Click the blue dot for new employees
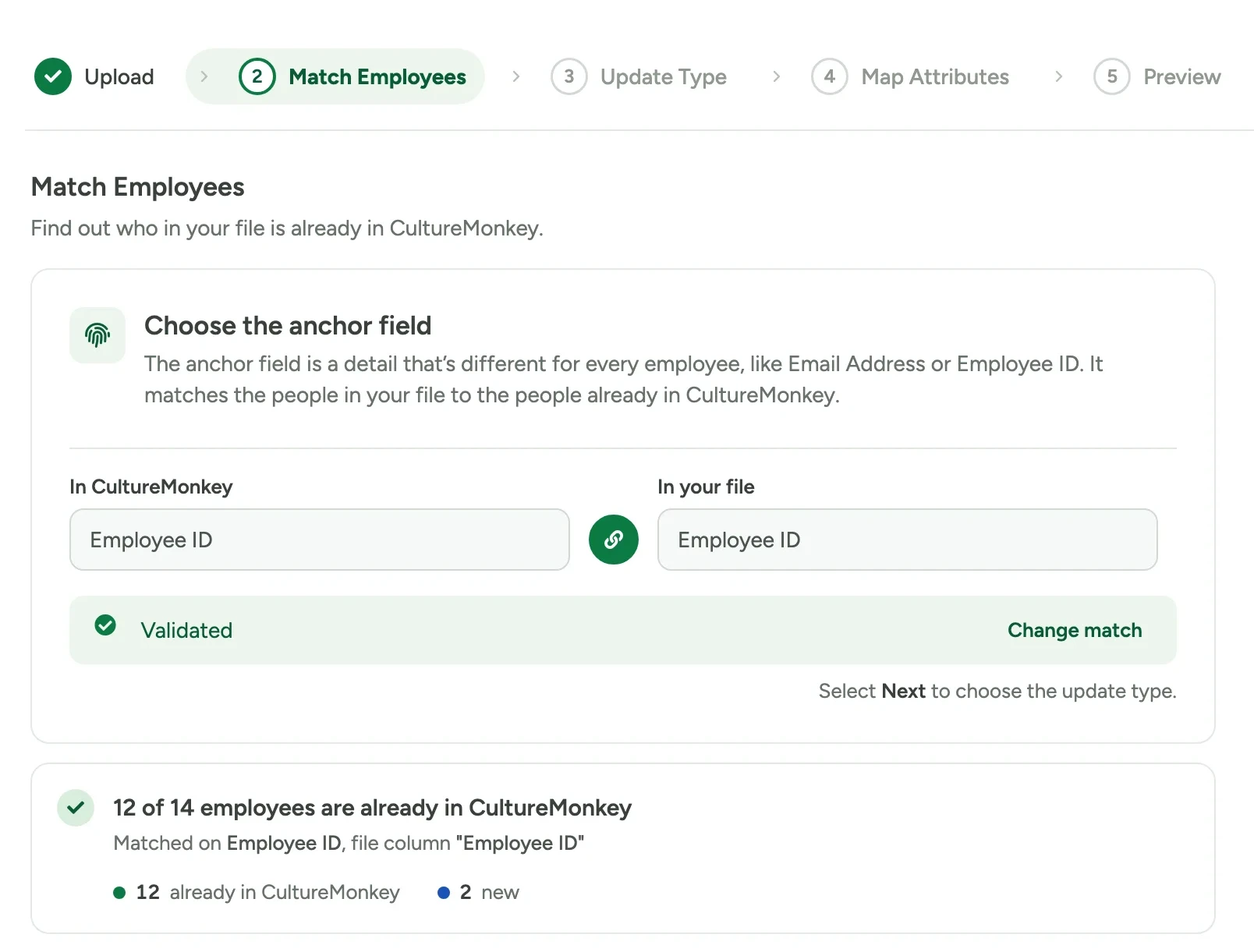The image size is (1254, 952). [x=444, y=893]
